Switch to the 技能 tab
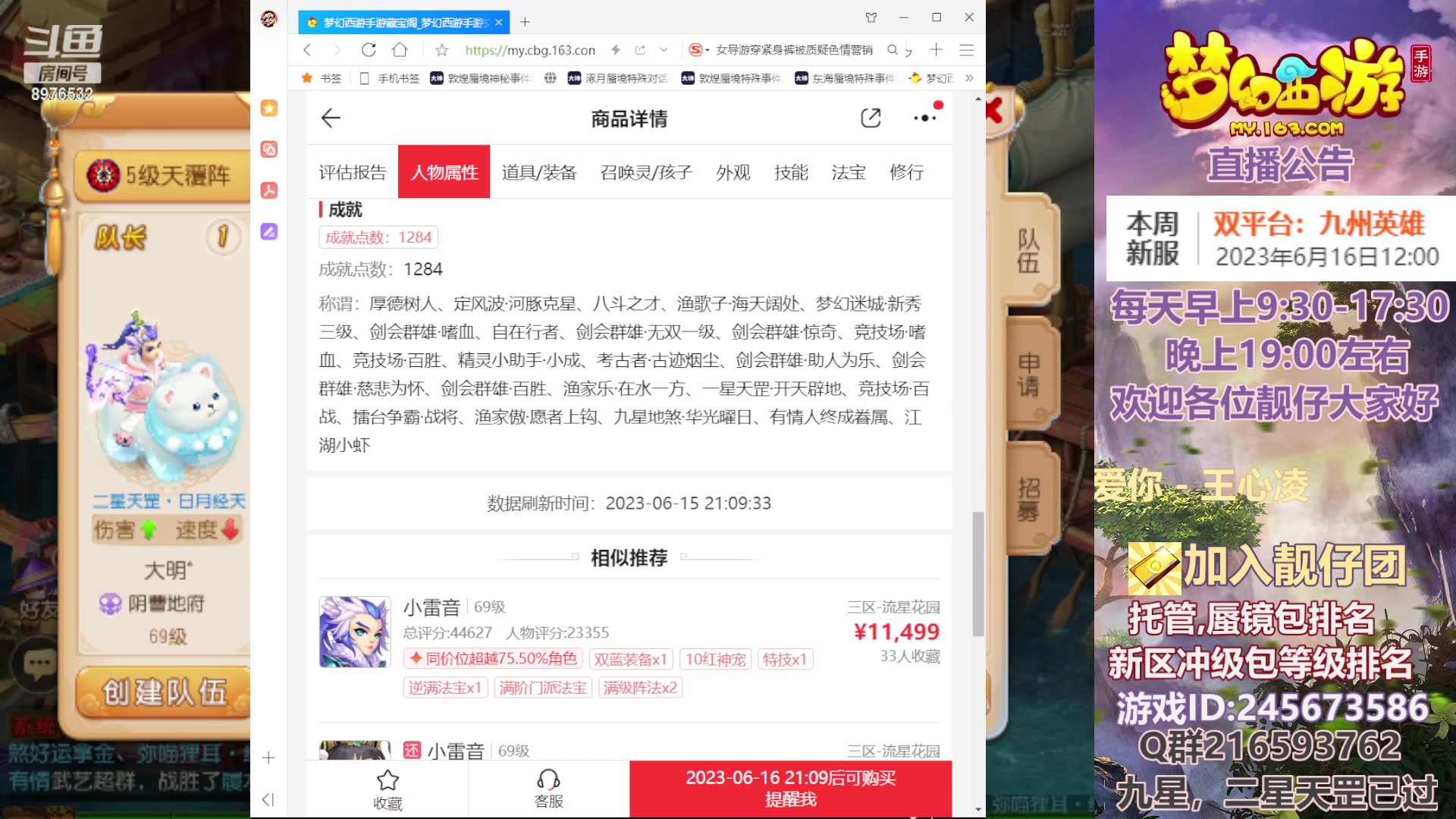 (791, 172)
